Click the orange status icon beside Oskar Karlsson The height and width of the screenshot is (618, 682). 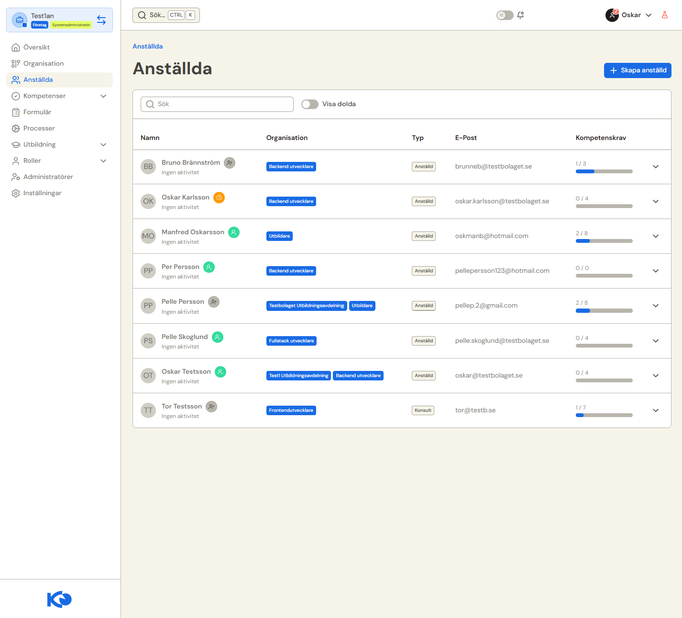coord(219,197)
